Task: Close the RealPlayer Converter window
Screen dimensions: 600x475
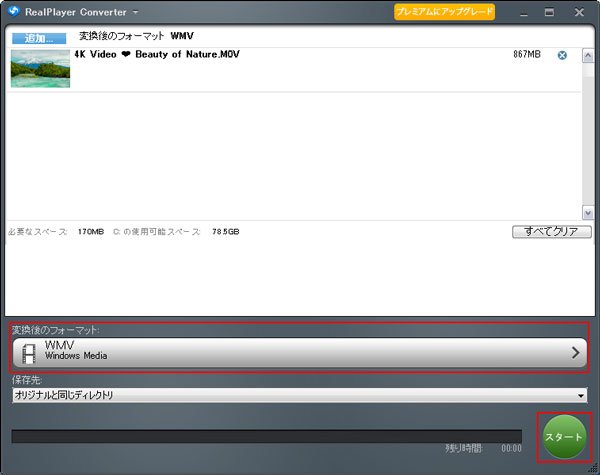Action: point(579,12)
